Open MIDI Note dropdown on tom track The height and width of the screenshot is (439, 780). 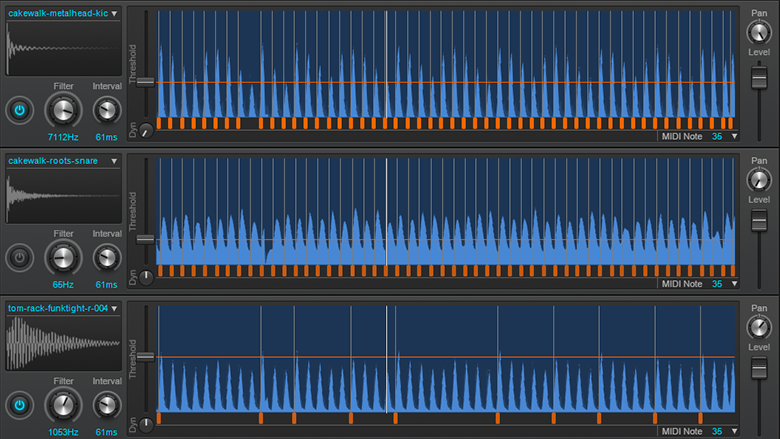[x=734, y=432]
